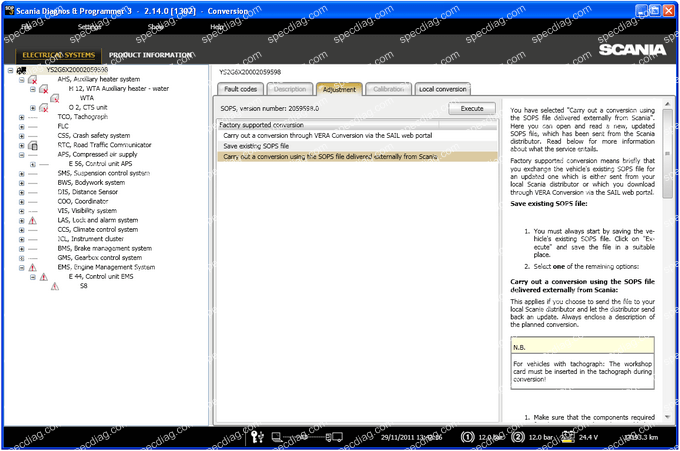This screenshot has width=680, height=451.
Task: Expand the FLC tree node
Action: click(22, 127)
